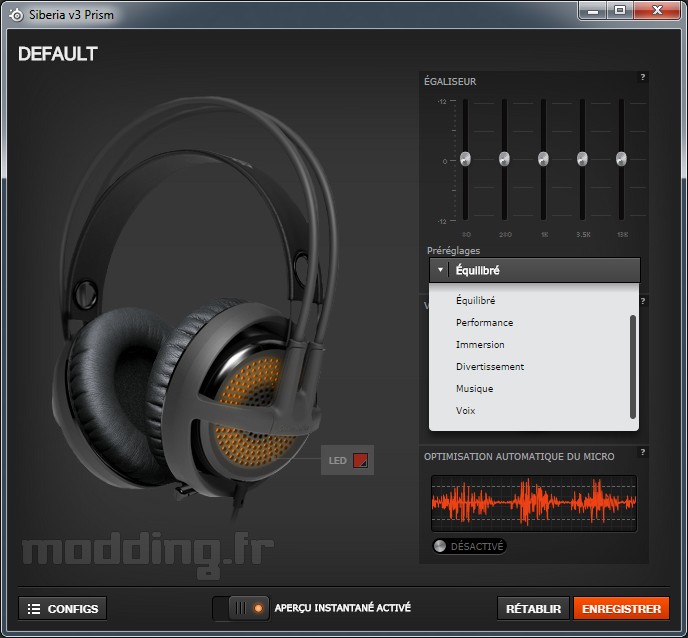Click the 280 Hz equalizer slider knob

[504, 159]
